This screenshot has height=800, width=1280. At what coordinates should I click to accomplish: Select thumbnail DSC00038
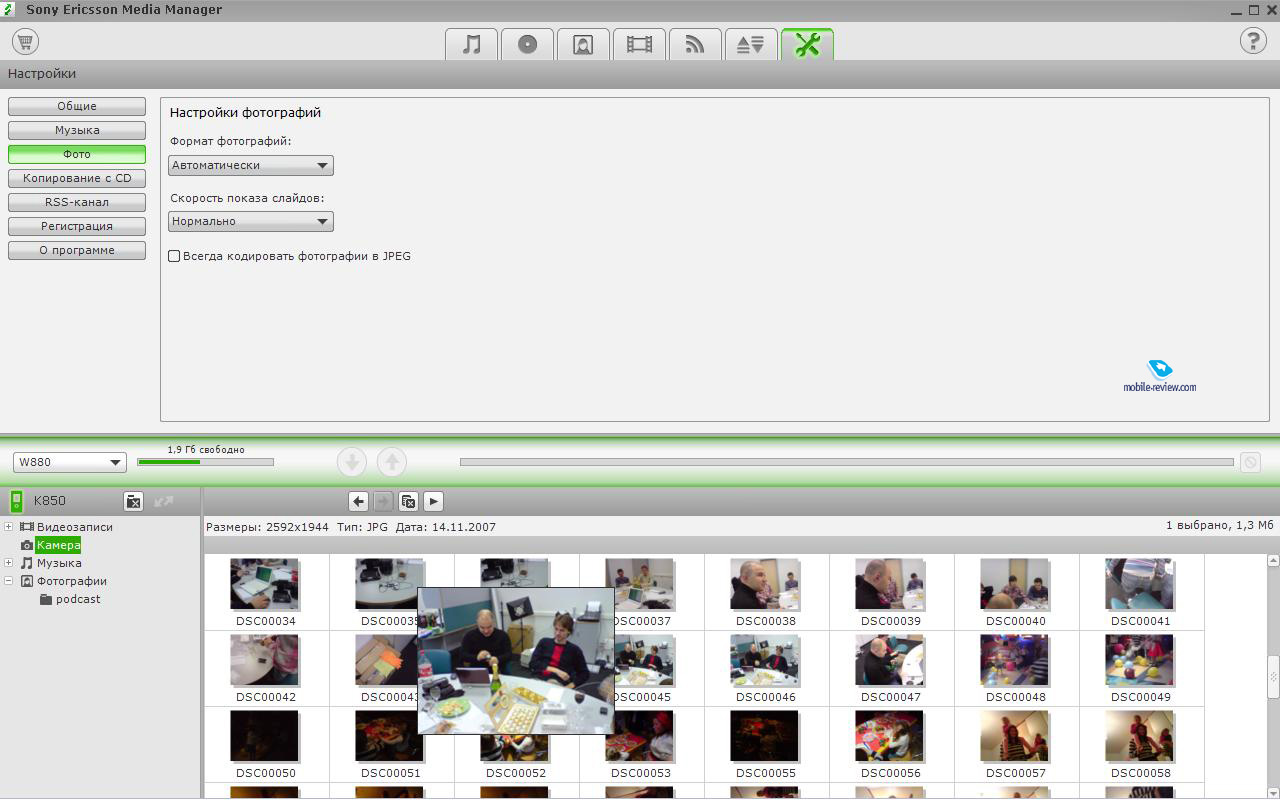pos(765,584)
